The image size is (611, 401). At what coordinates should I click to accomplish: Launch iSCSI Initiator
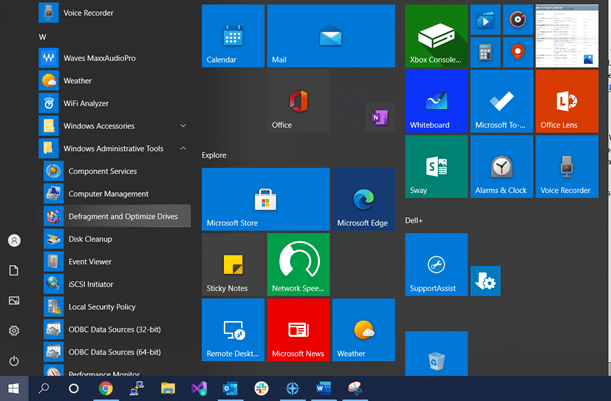coord(117,284)
